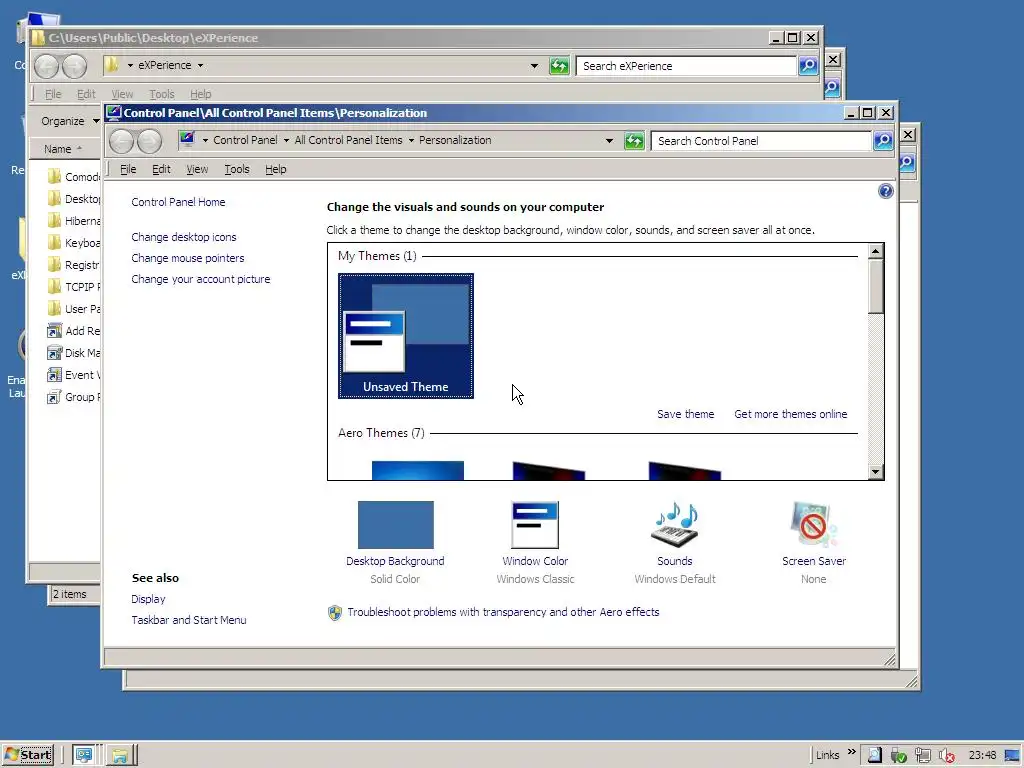Click the Personalization window search magnifier icon

[883, 140]
